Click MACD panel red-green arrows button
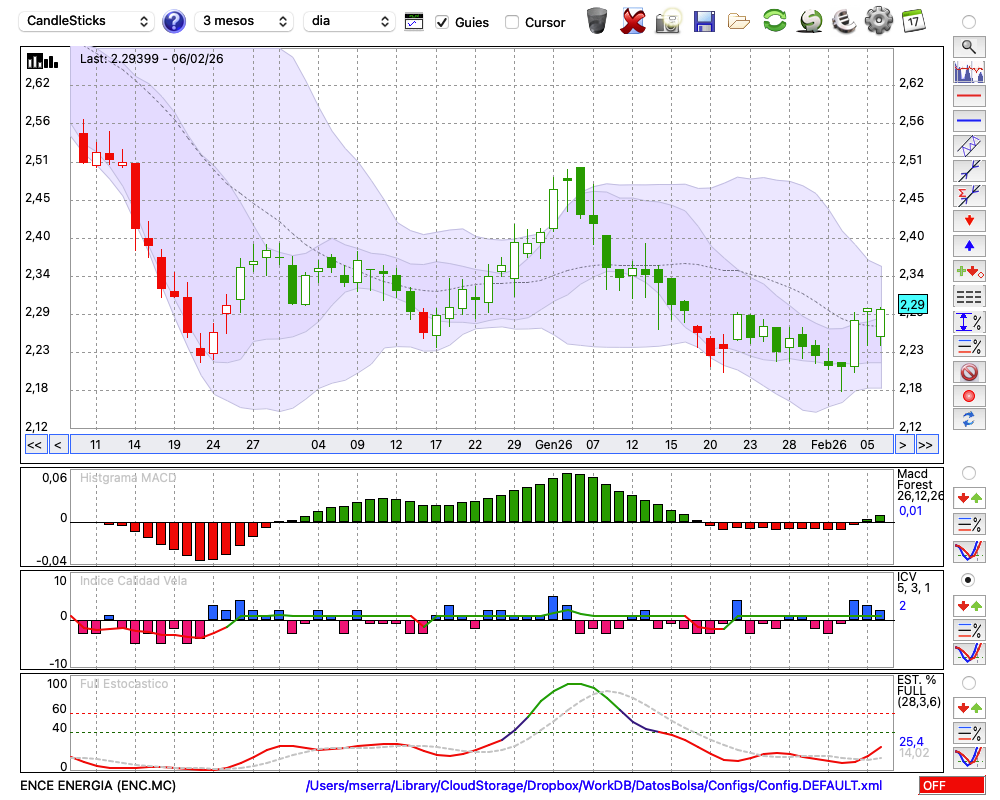 point(969,498)
